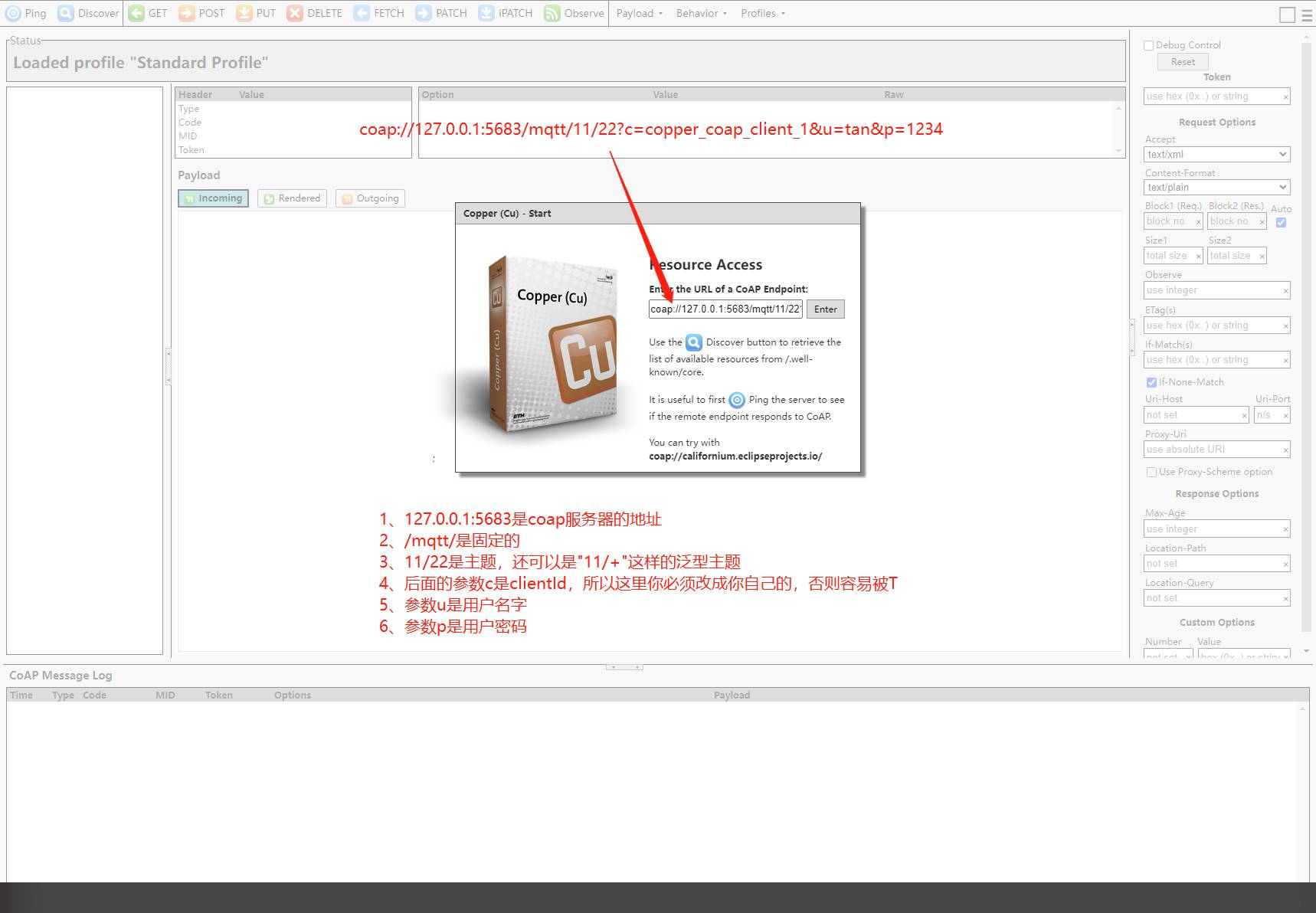The width and height of the screenshot is (1316, 913).
Task: Open the Accept content type dropdown
Action: pos(1216,154)
